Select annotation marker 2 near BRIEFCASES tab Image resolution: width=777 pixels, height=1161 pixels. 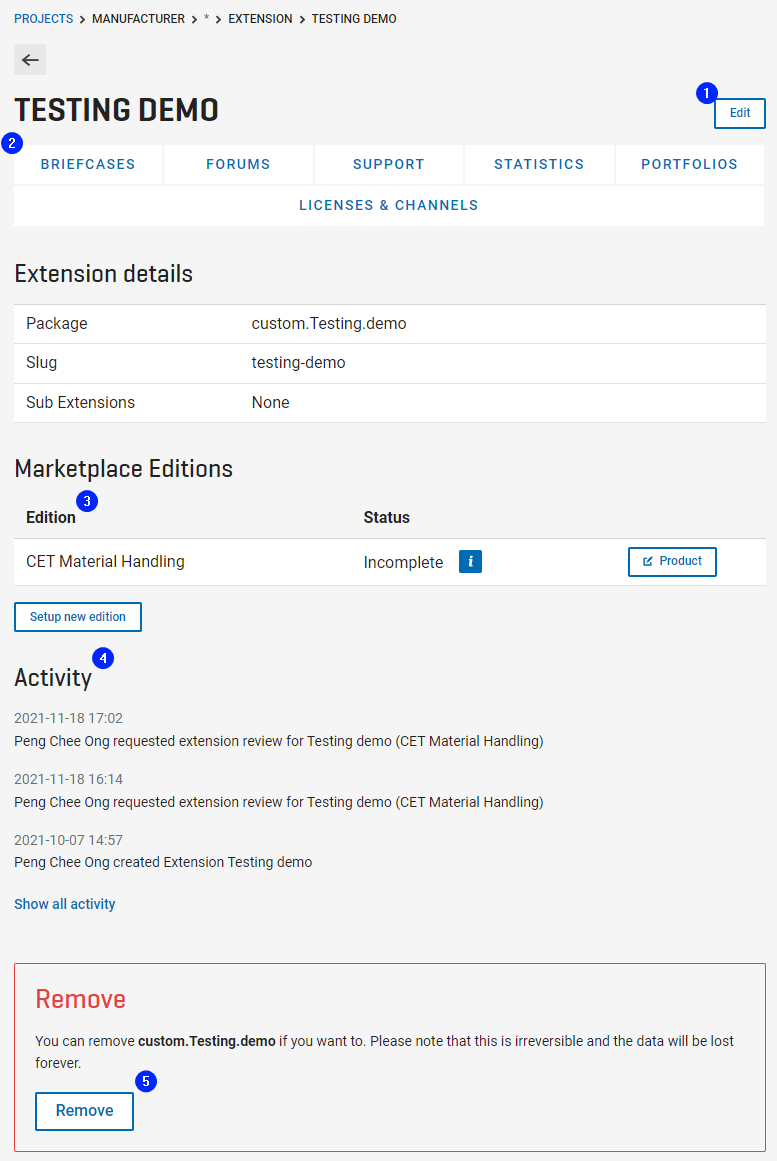(12, 143)
